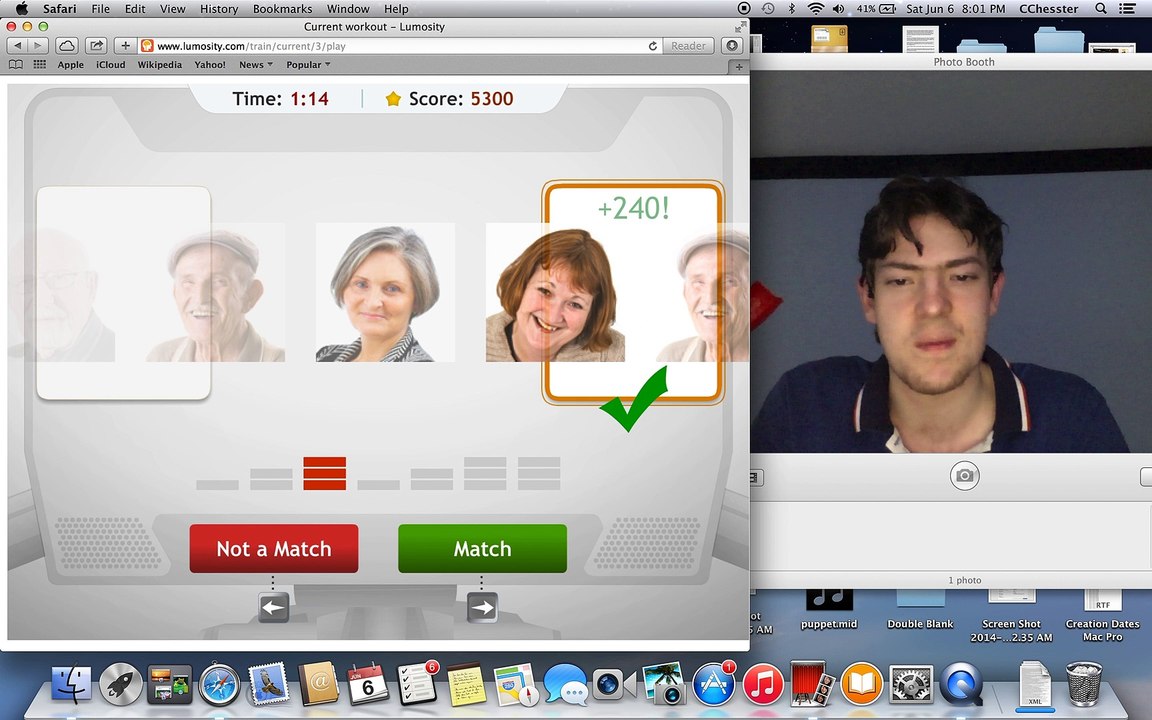Open Spotlight search magnifier in menu bar
1152x720 pixels.
click(1101, 9)
